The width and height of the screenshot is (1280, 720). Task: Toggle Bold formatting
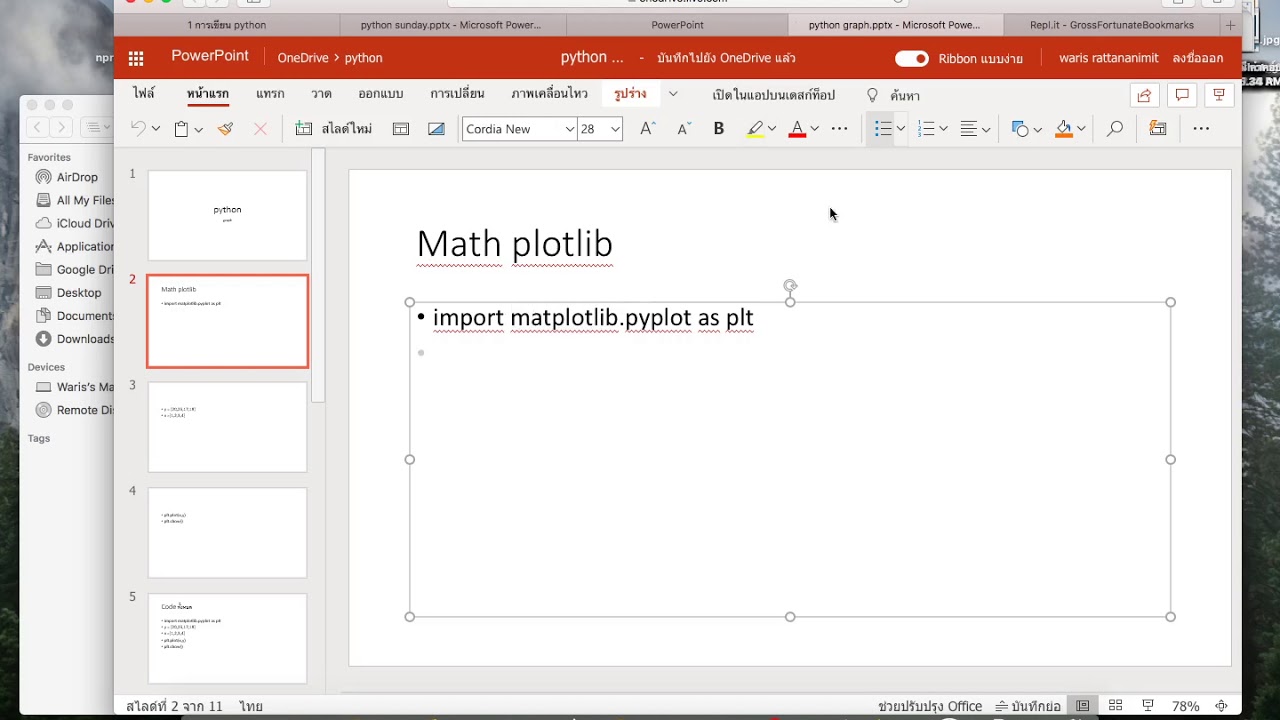click(x=718, y=129)
